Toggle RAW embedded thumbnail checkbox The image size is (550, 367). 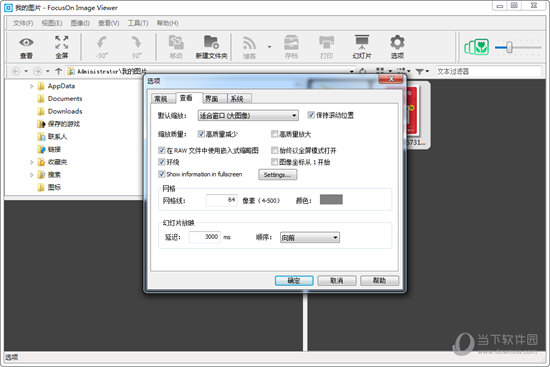pos(161,151)
